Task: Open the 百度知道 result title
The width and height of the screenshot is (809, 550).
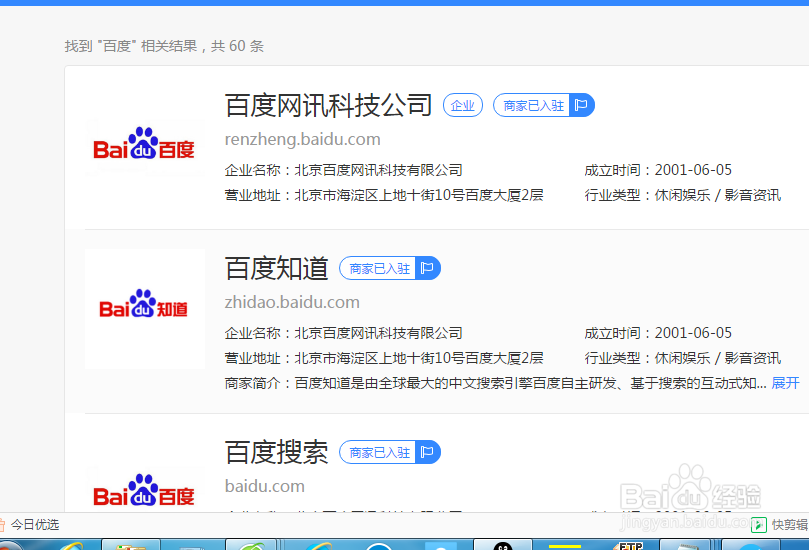Action: point(277,268)
